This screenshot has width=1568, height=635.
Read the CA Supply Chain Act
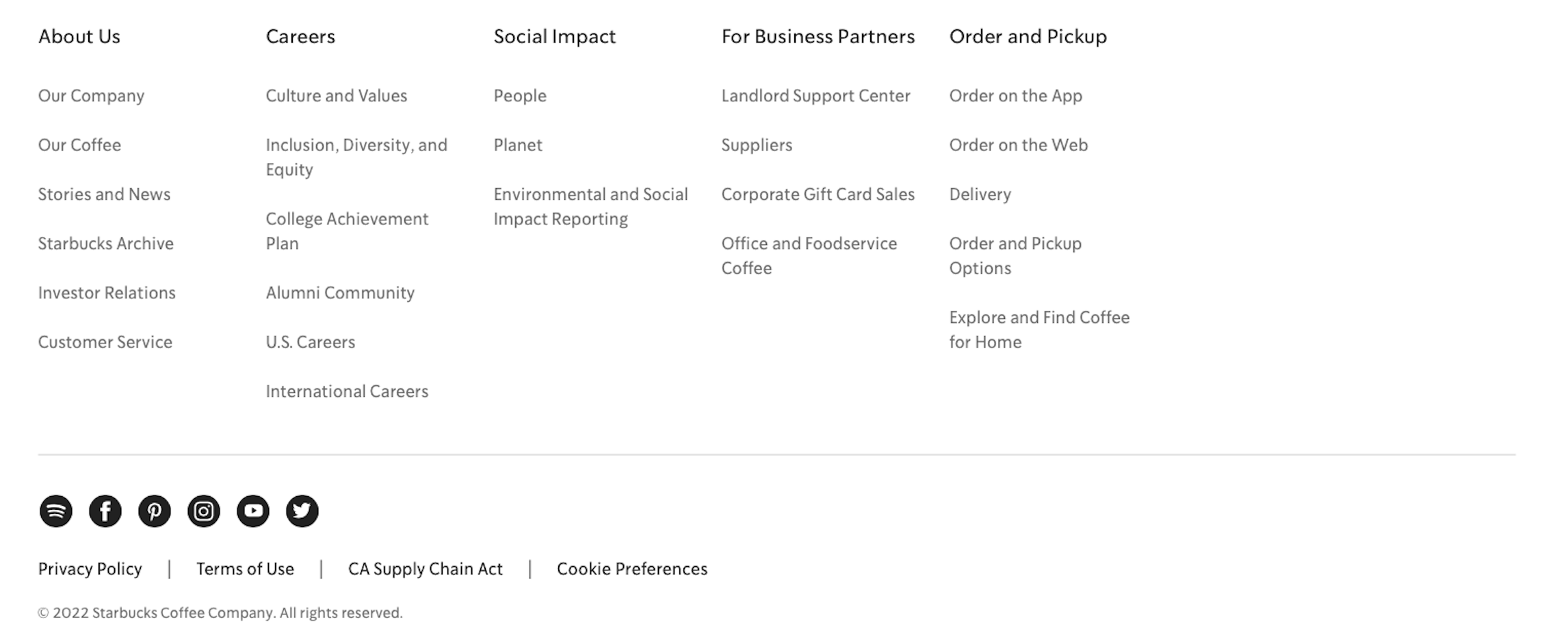click(425, 569)
